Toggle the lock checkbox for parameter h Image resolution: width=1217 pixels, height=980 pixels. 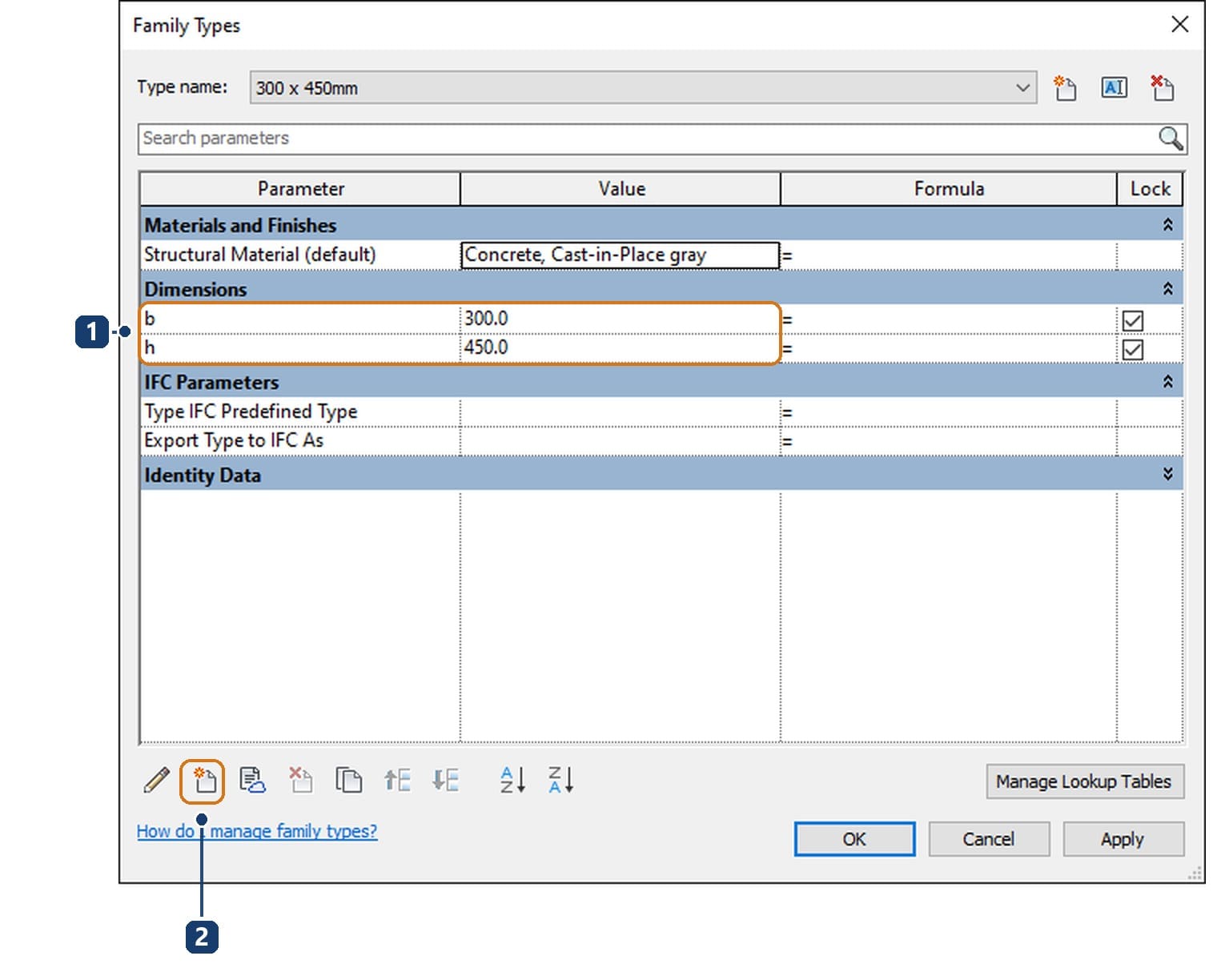coord(1132,350)
